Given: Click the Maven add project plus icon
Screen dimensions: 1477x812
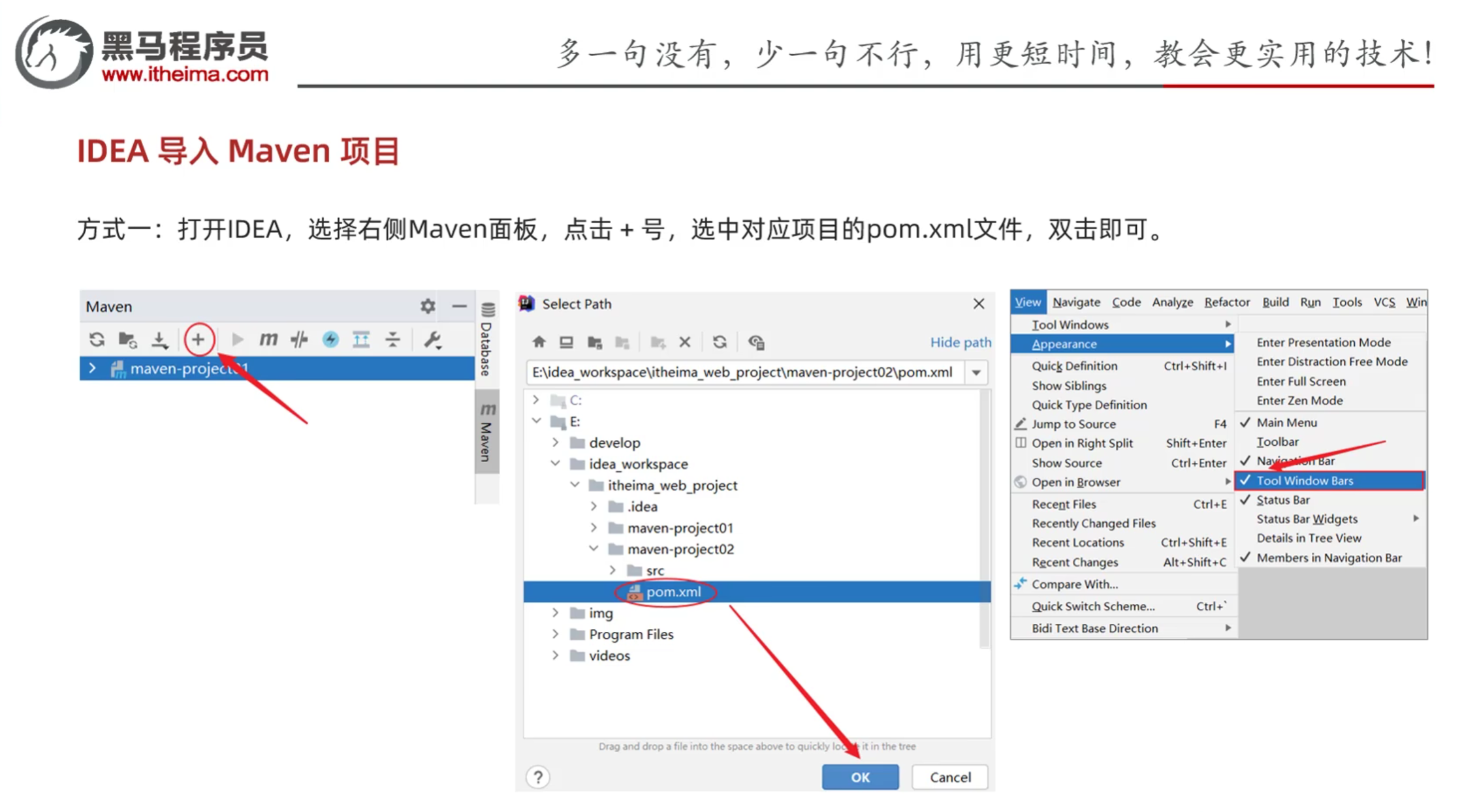Looking at the screenshot, I should tap(199, 339).
